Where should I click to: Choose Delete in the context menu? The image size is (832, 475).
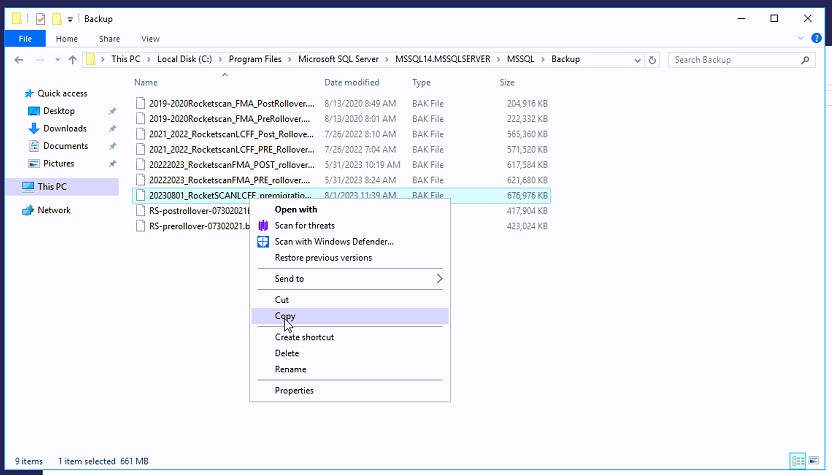tap(287, 353)
